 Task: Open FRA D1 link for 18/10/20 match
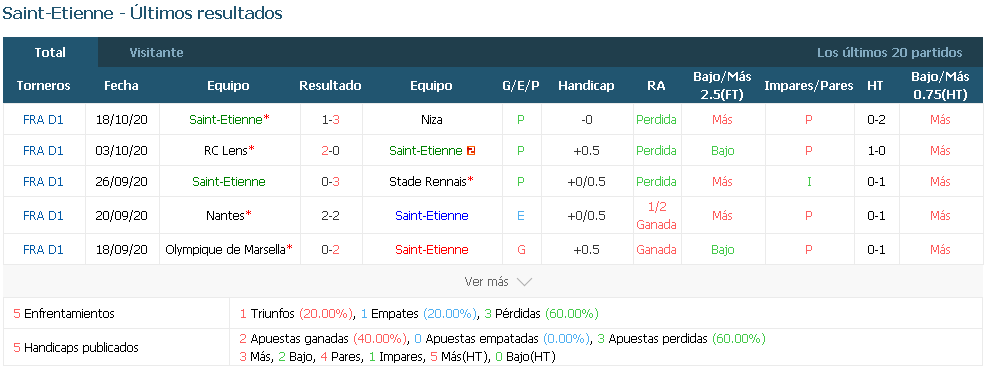43,120
